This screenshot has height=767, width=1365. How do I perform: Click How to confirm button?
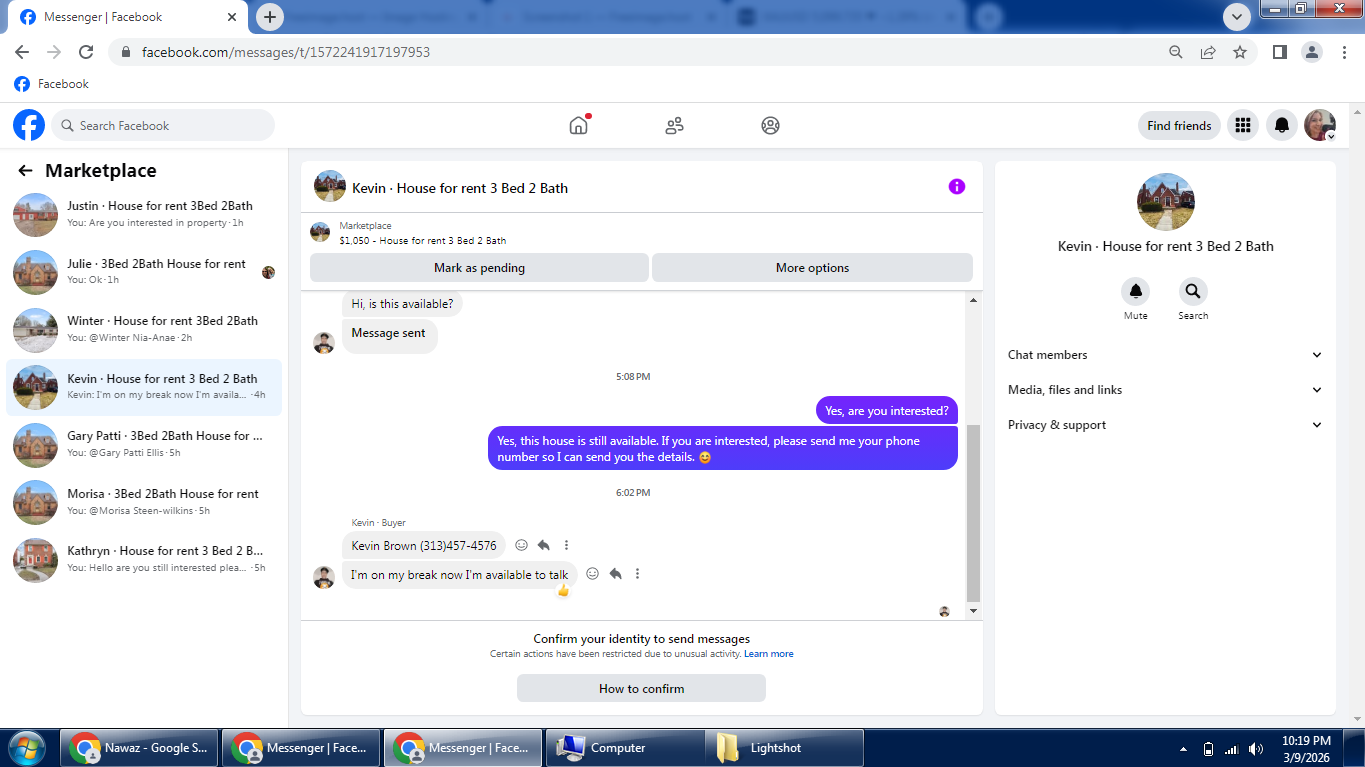point(641,688)
